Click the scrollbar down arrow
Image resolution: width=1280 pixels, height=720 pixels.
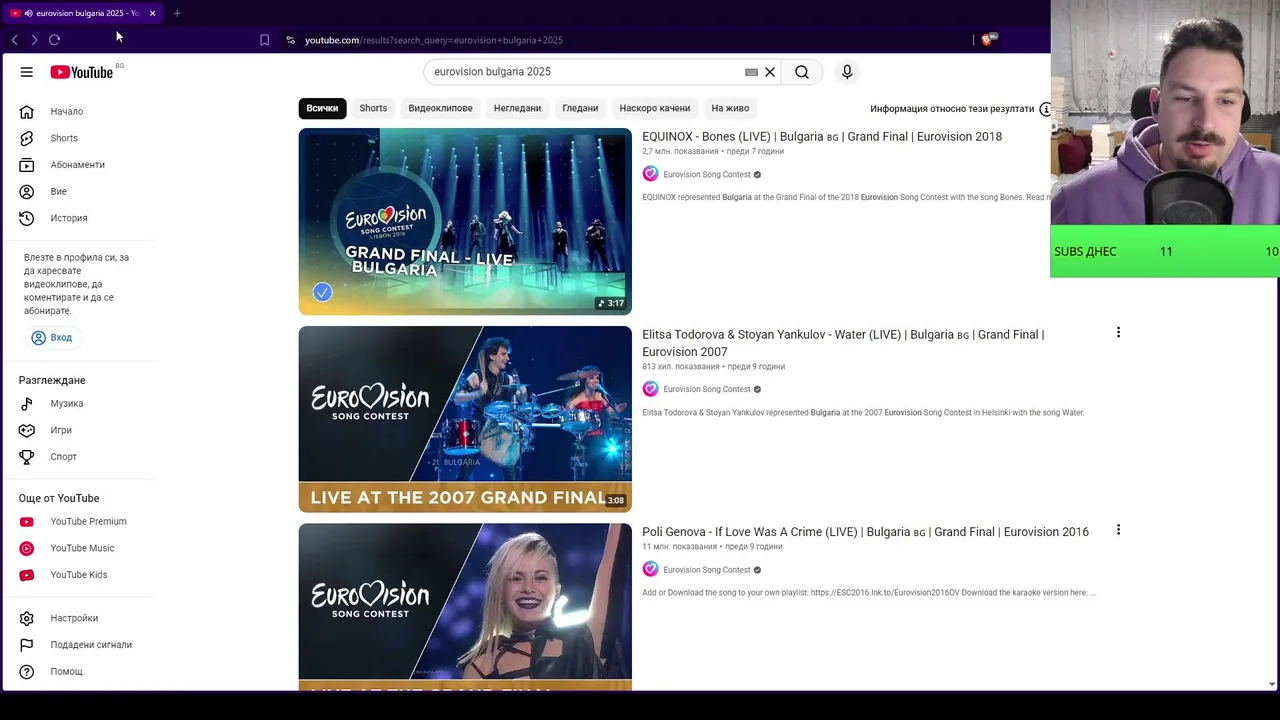point(1271,684)
